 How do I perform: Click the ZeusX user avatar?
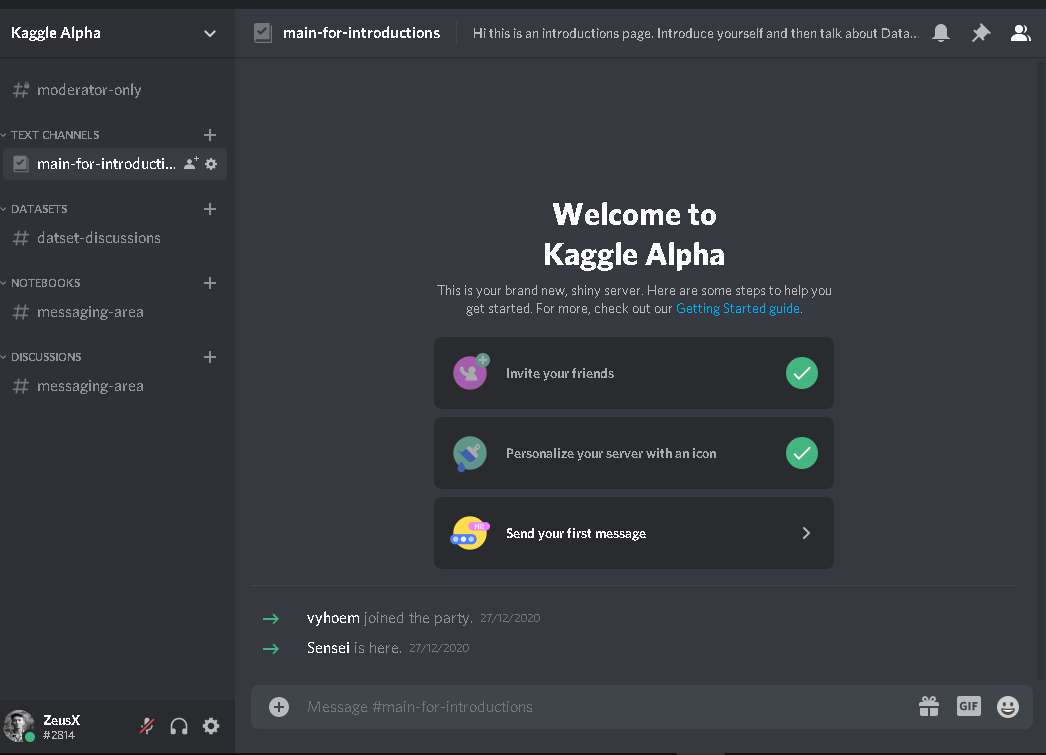(x=19, y=726)
